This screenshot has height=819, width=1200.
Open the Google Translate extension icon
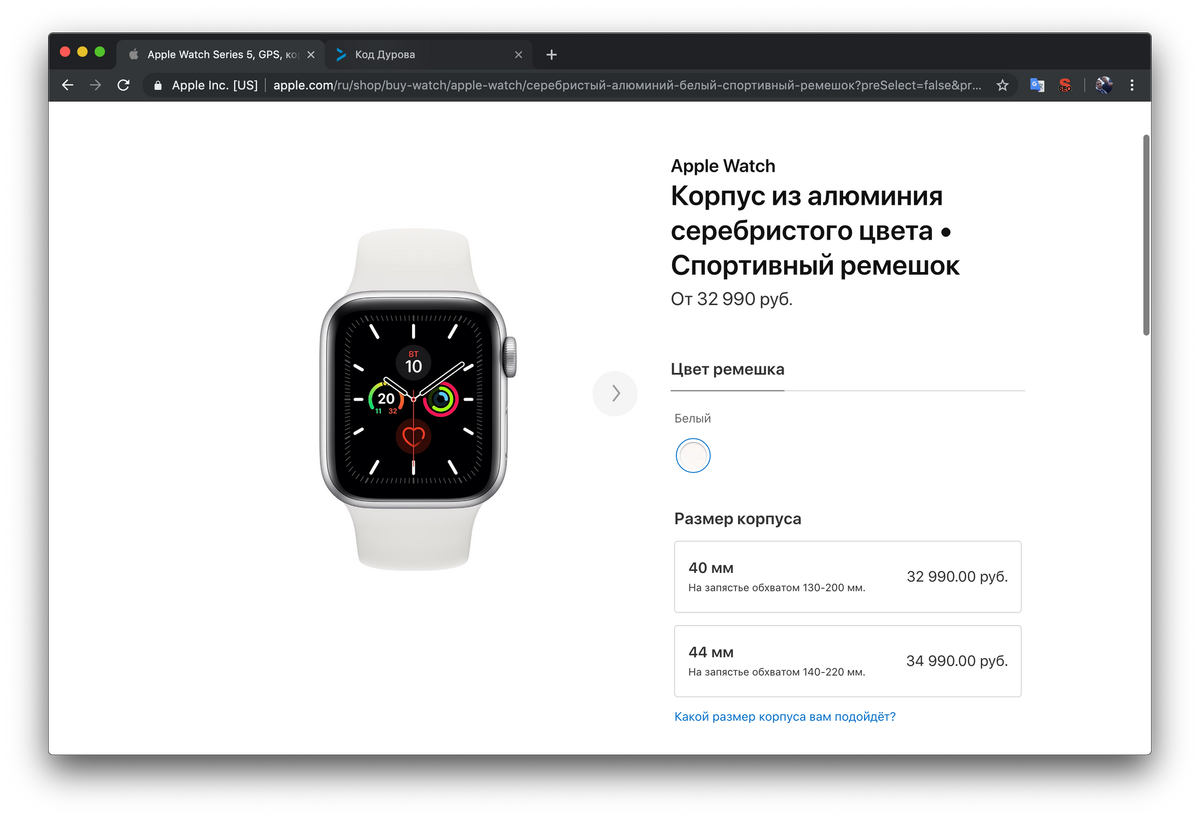point(1037,85)
